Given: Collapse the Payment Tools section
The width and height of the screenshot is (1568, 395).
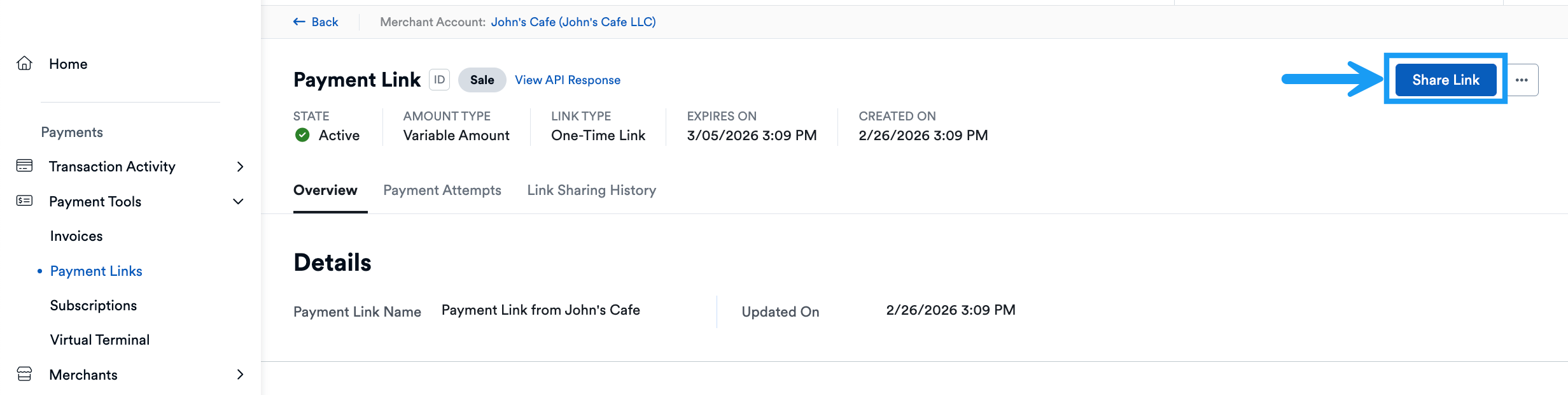Looking at the screenshot, I should (238, 201).
